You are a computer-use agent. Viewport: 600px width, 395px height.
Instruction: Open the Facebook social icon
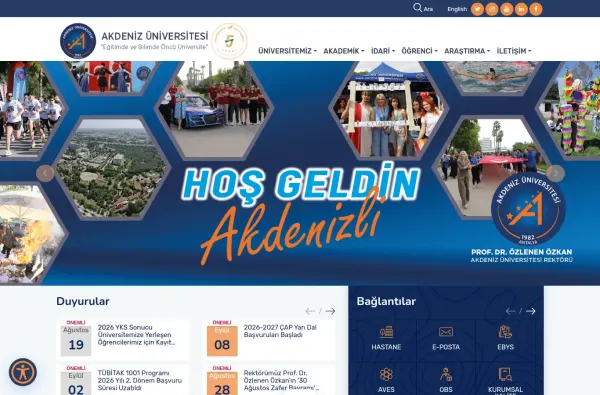click(x=536, y=9)
